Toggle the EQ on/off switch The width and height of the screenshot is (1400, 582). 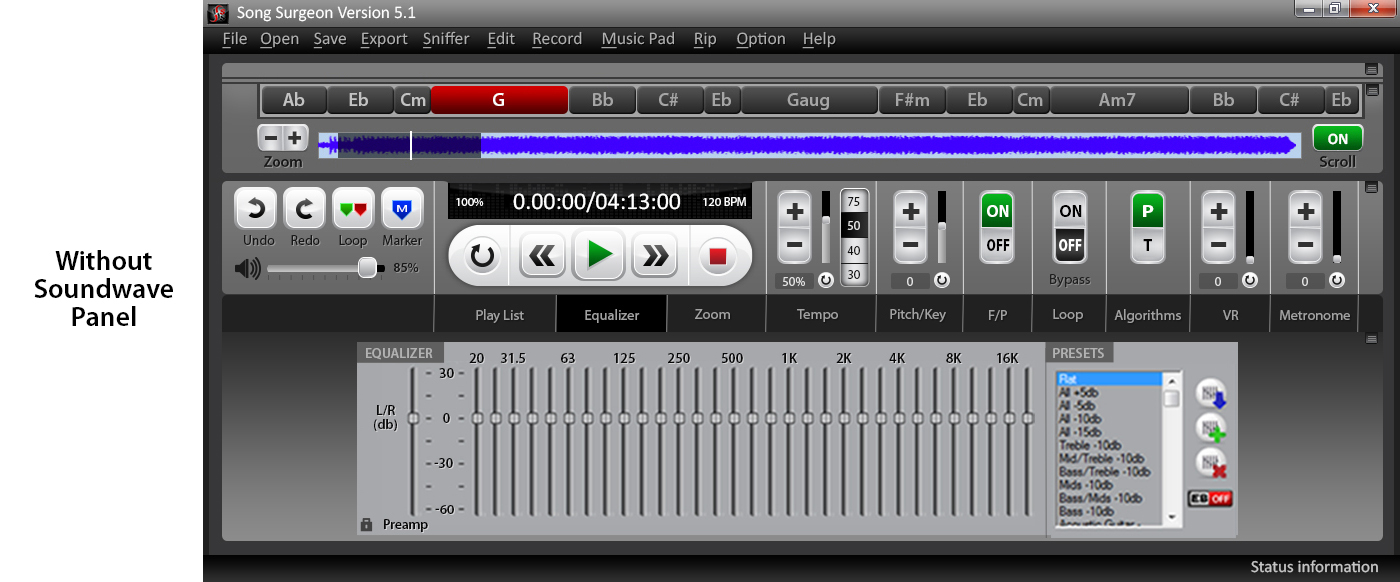click(1210, 498)
